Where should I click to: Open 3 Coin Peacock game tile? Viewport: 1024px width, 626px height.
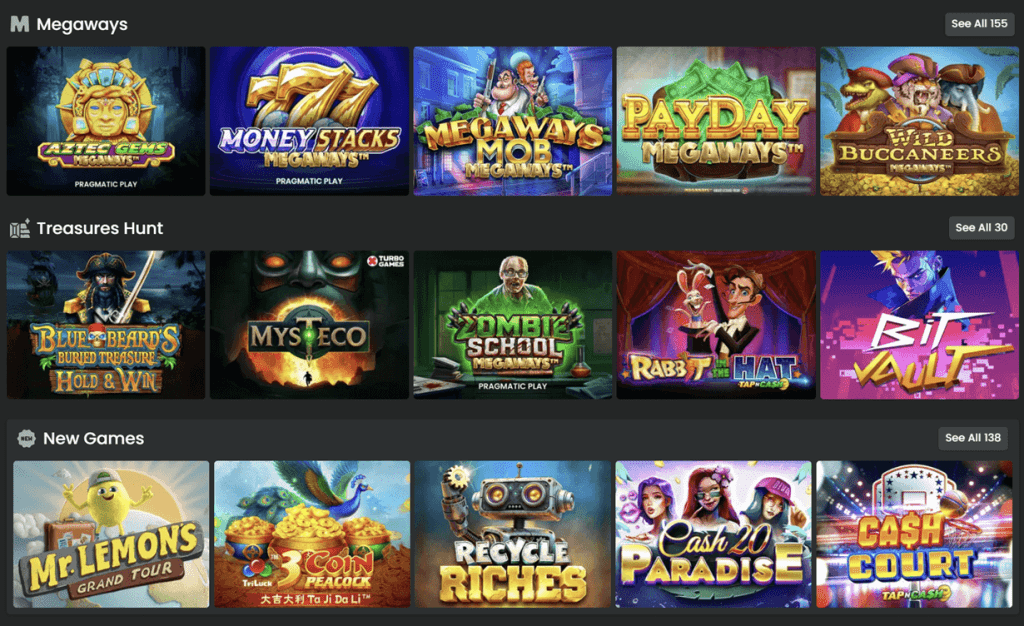(312, 535)
